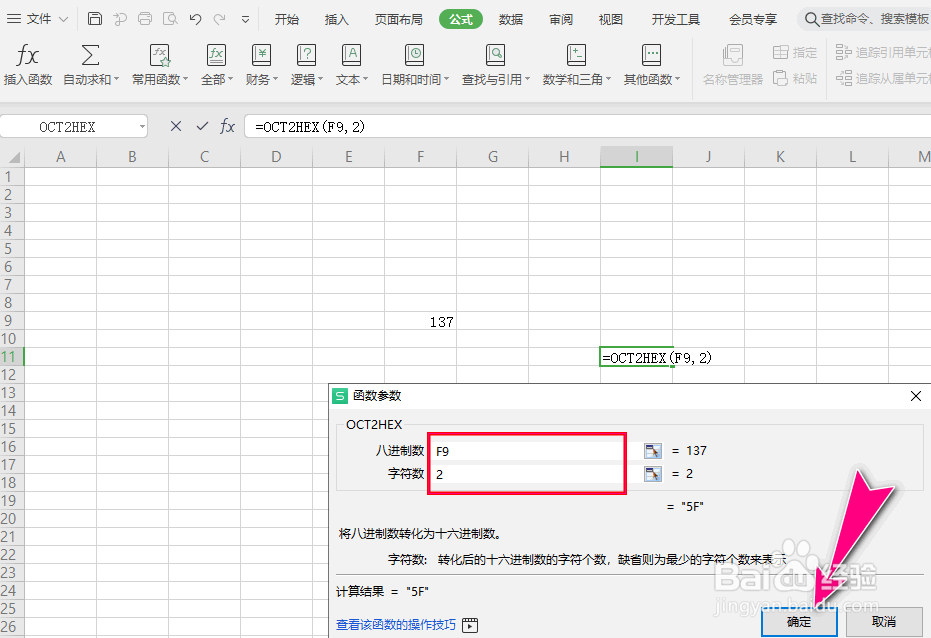Switch to the 视图 tab
This screenshot has height=638, width=931.
(610, 20)
